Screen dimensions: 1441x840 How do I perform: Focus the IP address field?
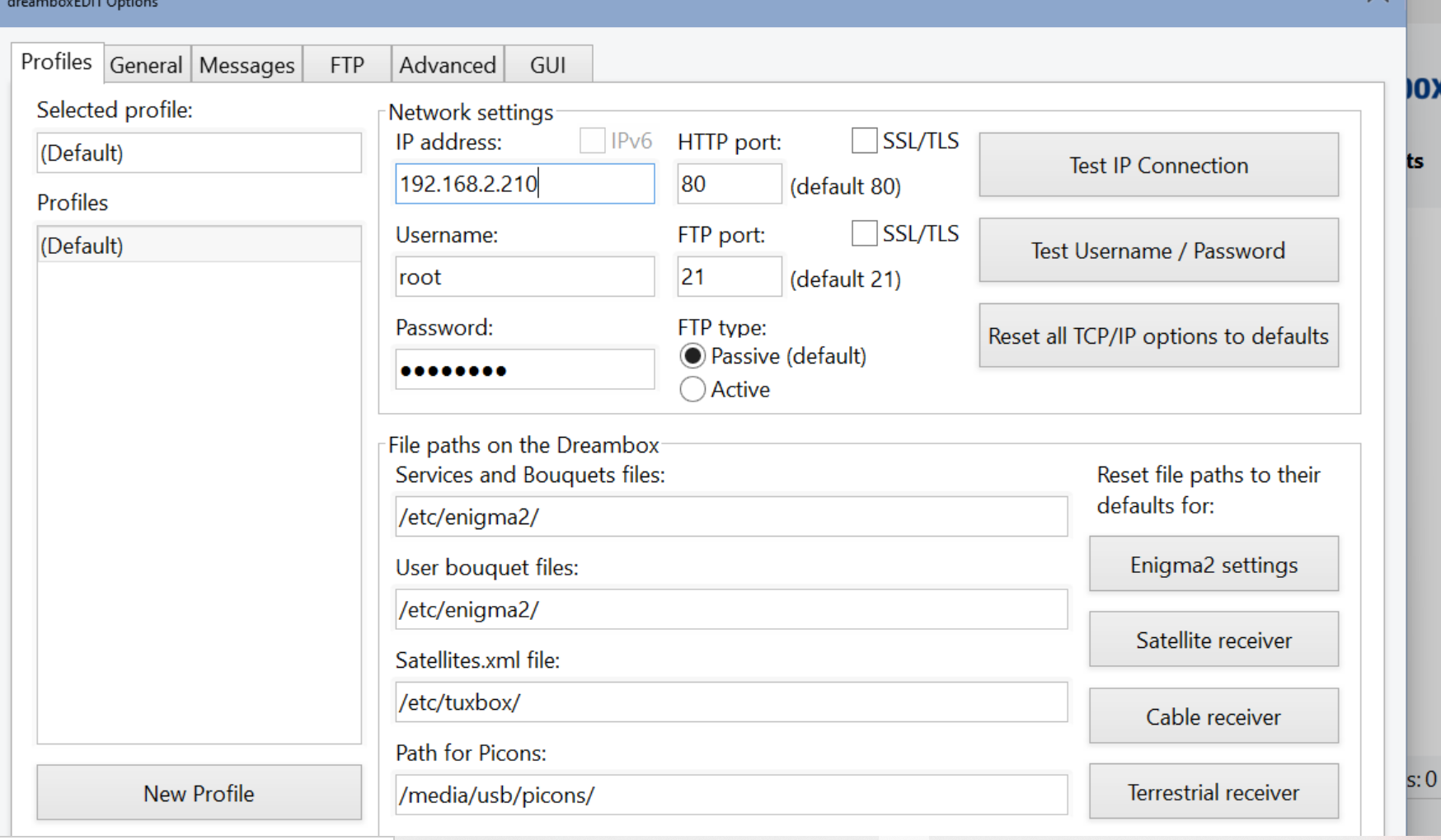point(525,184)
